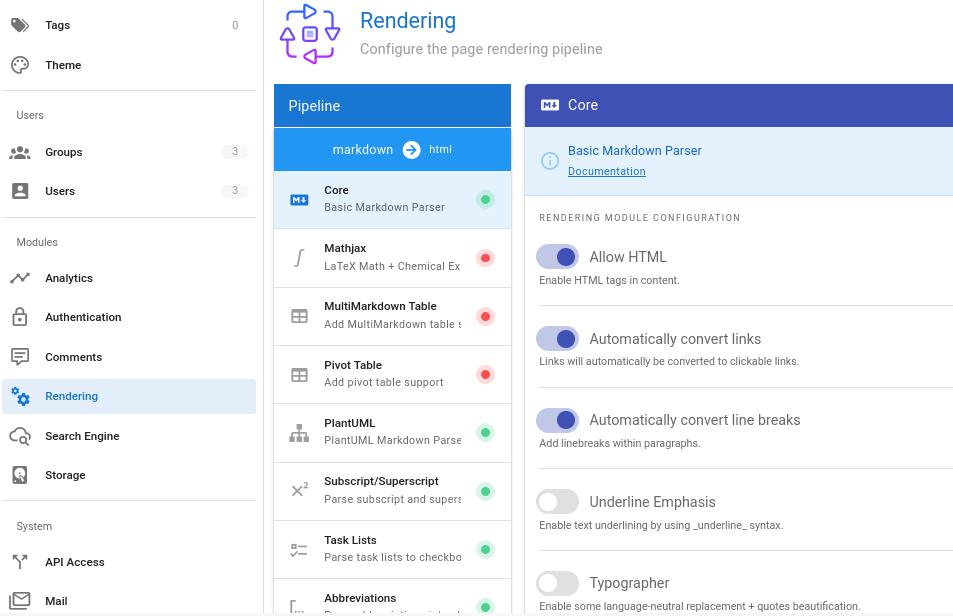Screen dimensions: 953x616
Task: Select the Mathjax rendering module
Action: [392, 257]
